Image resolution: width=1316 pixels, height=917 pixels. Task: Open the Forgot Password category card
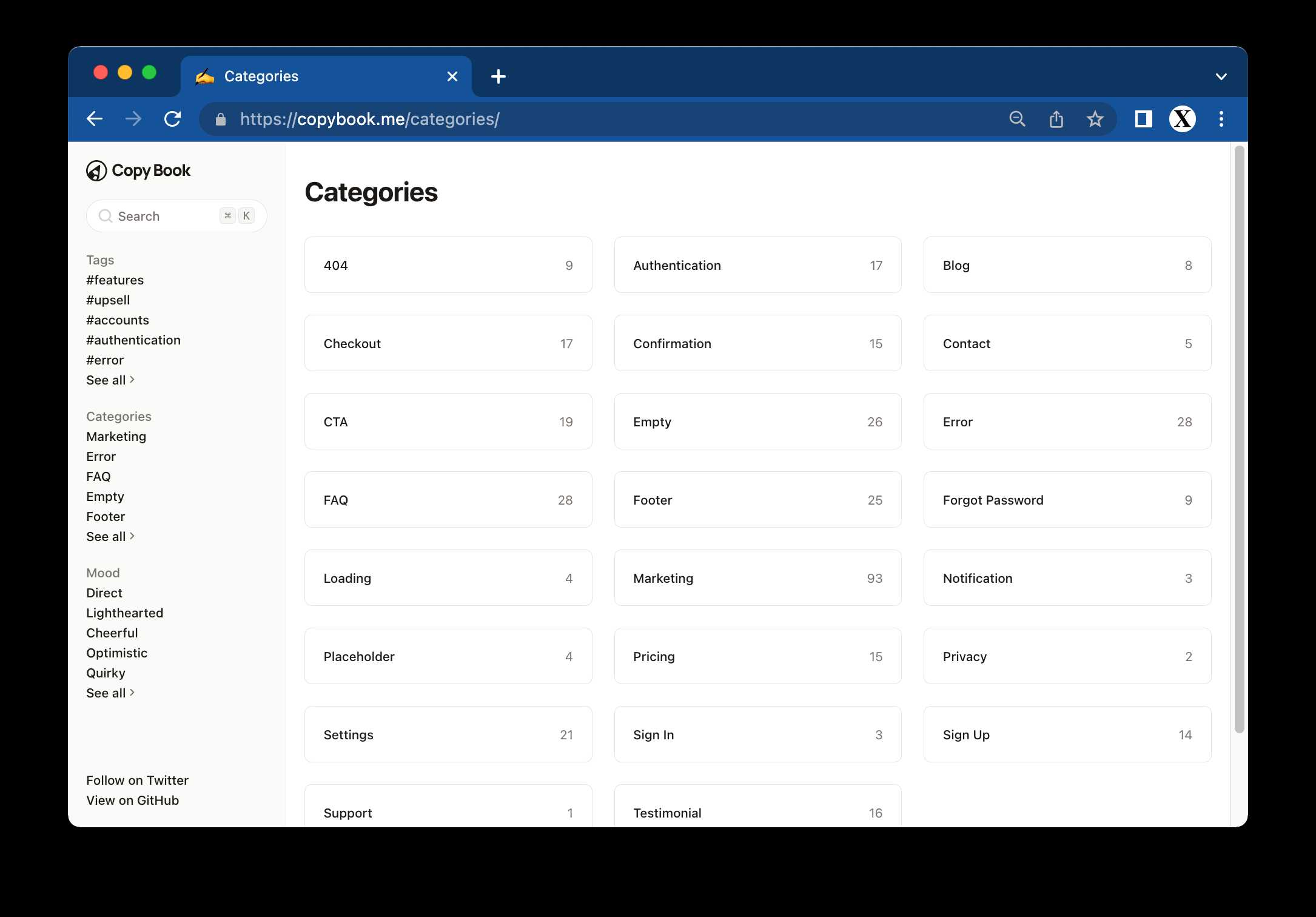pos(1067,500)
